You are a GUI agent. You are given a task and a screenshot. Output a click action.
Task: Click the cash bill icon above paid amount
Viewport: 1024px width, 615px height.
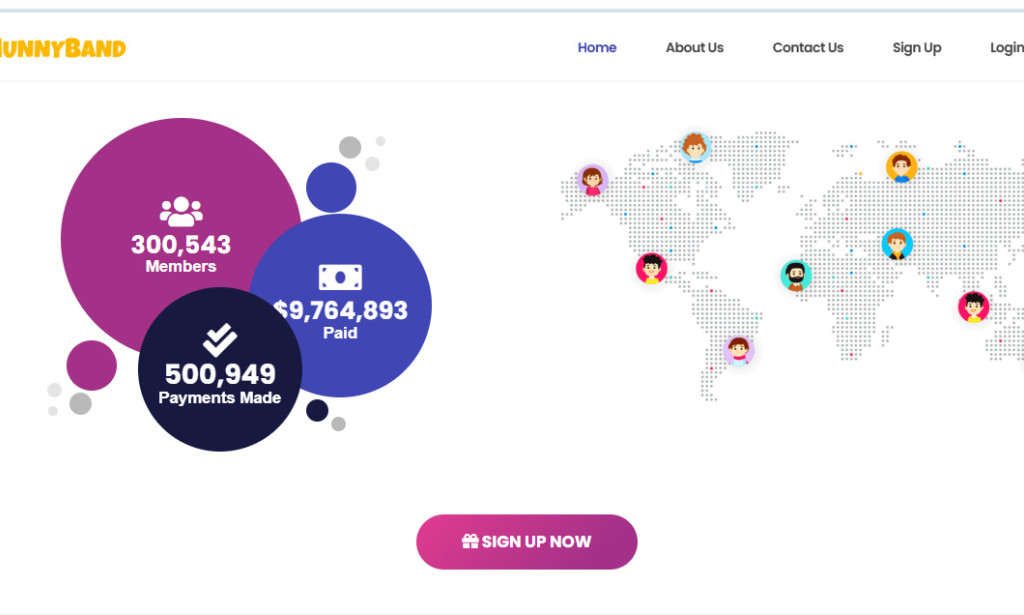(340, 275)
